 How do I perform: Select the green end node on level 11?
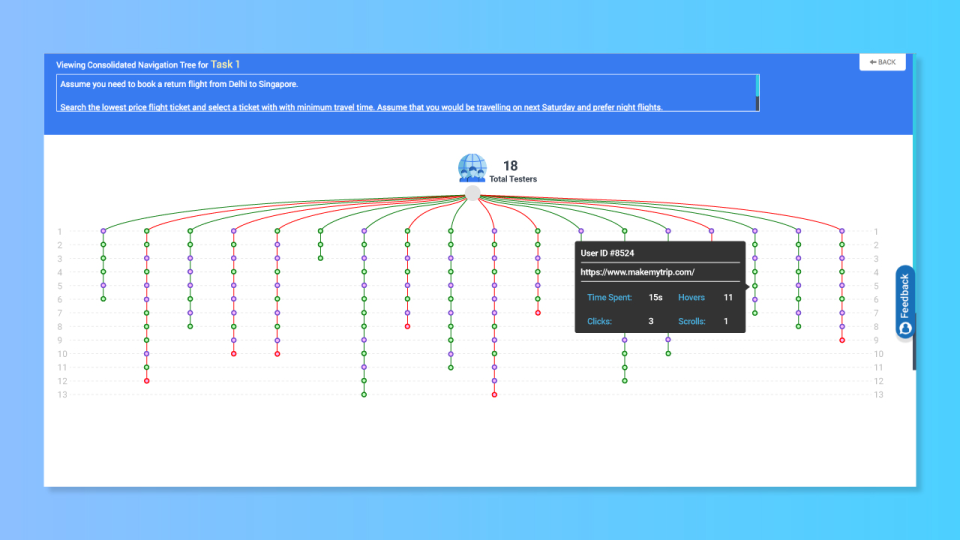tap(451, 367)
